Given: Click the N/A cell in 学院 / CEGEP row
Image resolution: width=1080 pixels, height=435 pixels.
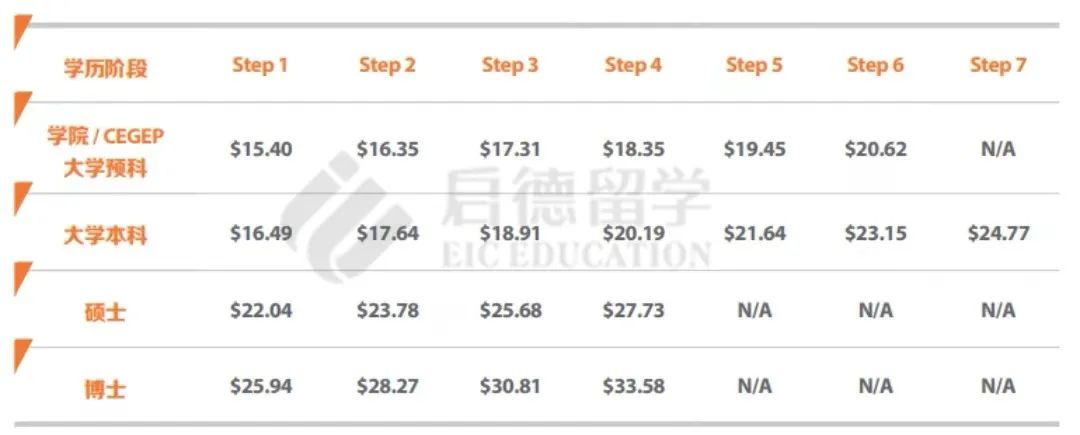Looking at the screenshot, I should 997,149.
